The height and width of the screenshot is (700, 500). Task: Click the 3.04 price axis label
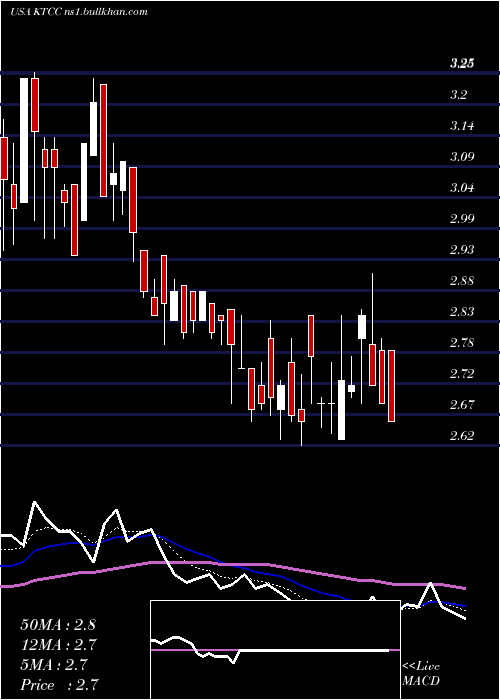pos(462,188)
